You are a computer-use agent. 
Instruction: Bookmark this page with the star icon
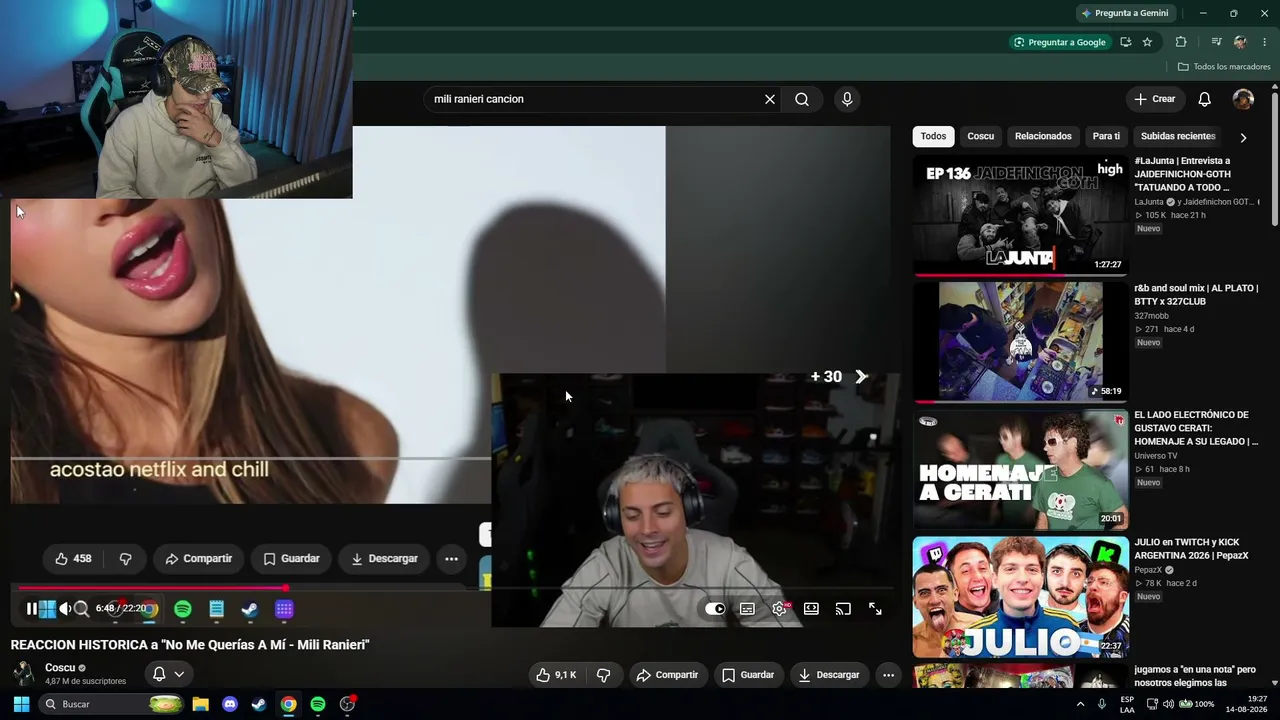click(1148, 42)
